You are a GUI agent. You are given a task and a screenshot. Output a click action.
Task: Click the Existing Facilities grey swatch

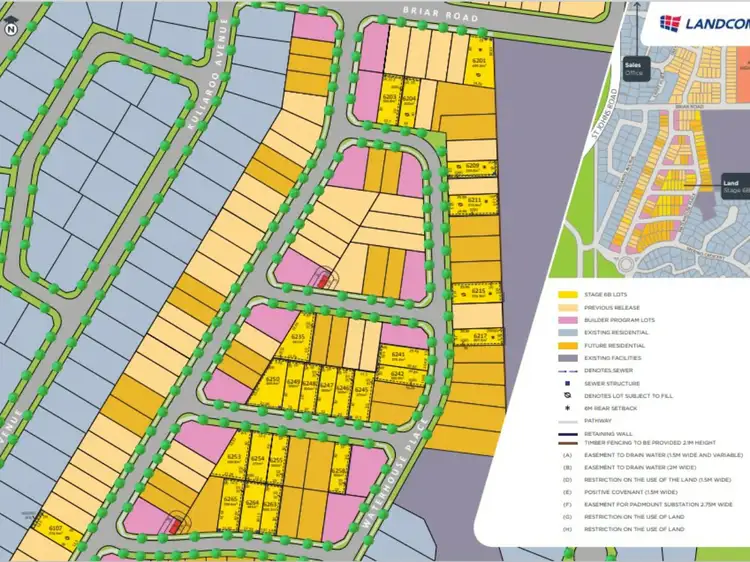coord(566,357)
